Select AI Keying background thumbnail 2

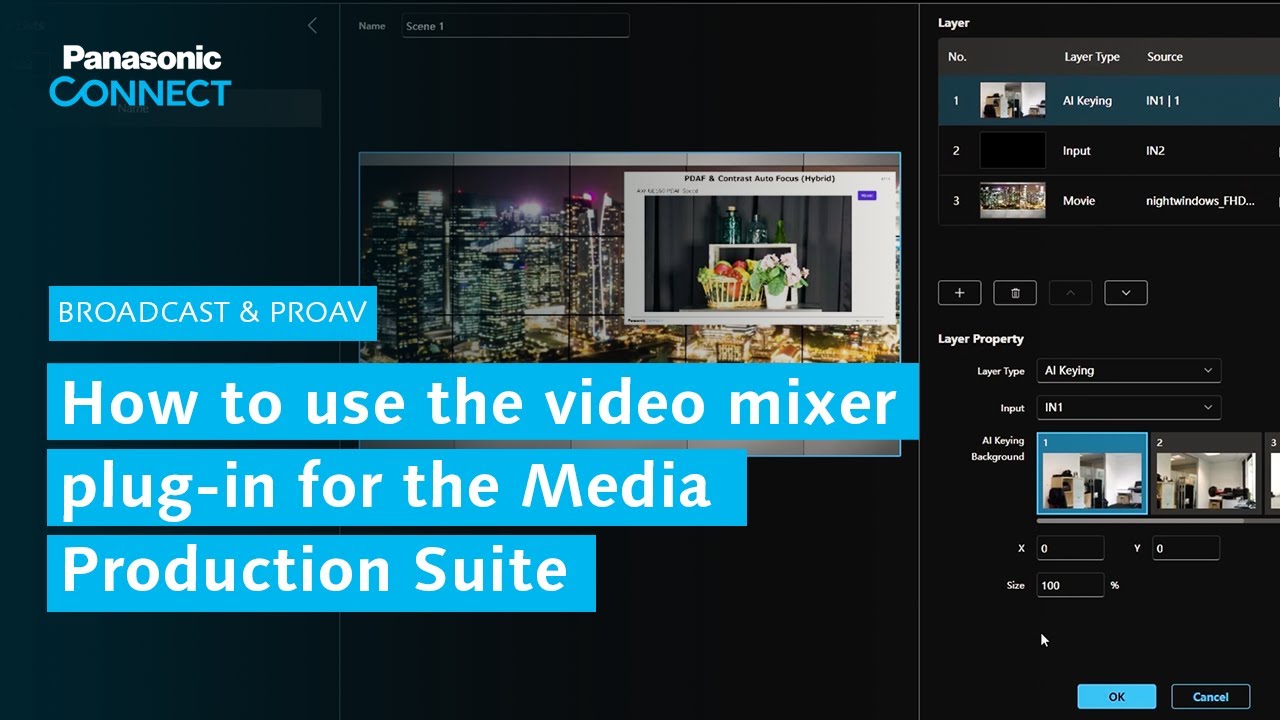point(1206,473)
